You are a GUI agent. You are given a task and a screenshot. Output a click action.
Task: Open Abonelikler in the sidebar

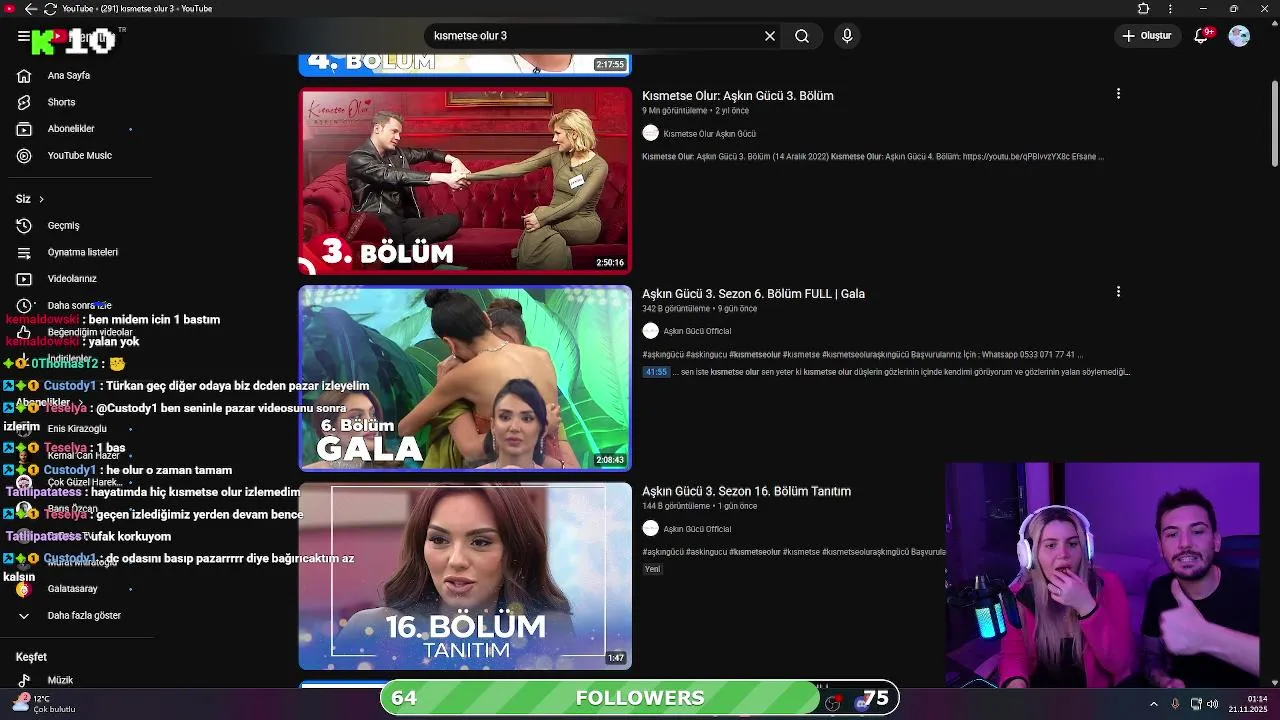(71, 129)
